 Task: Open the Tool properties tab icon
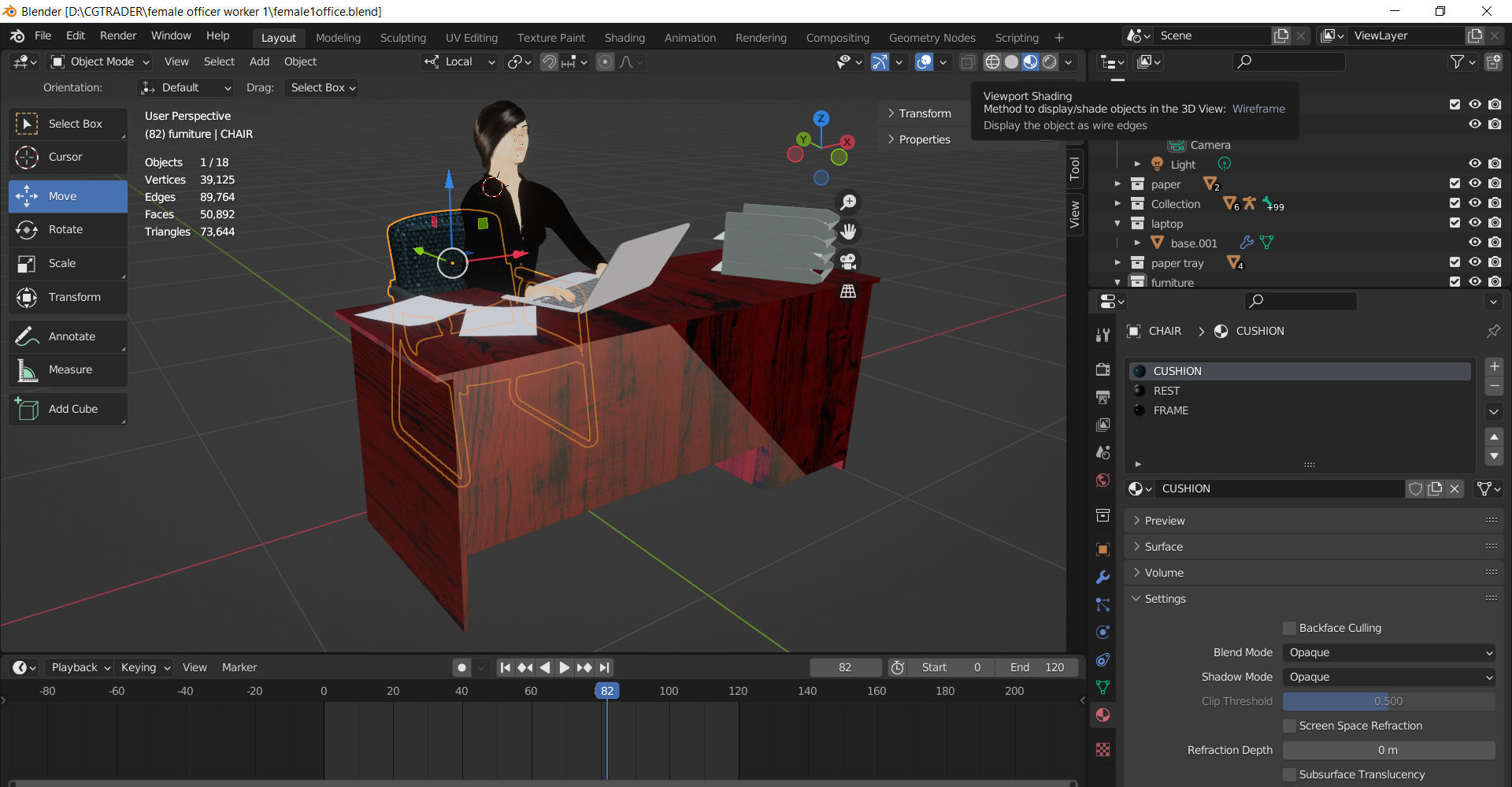(1102, 336)
